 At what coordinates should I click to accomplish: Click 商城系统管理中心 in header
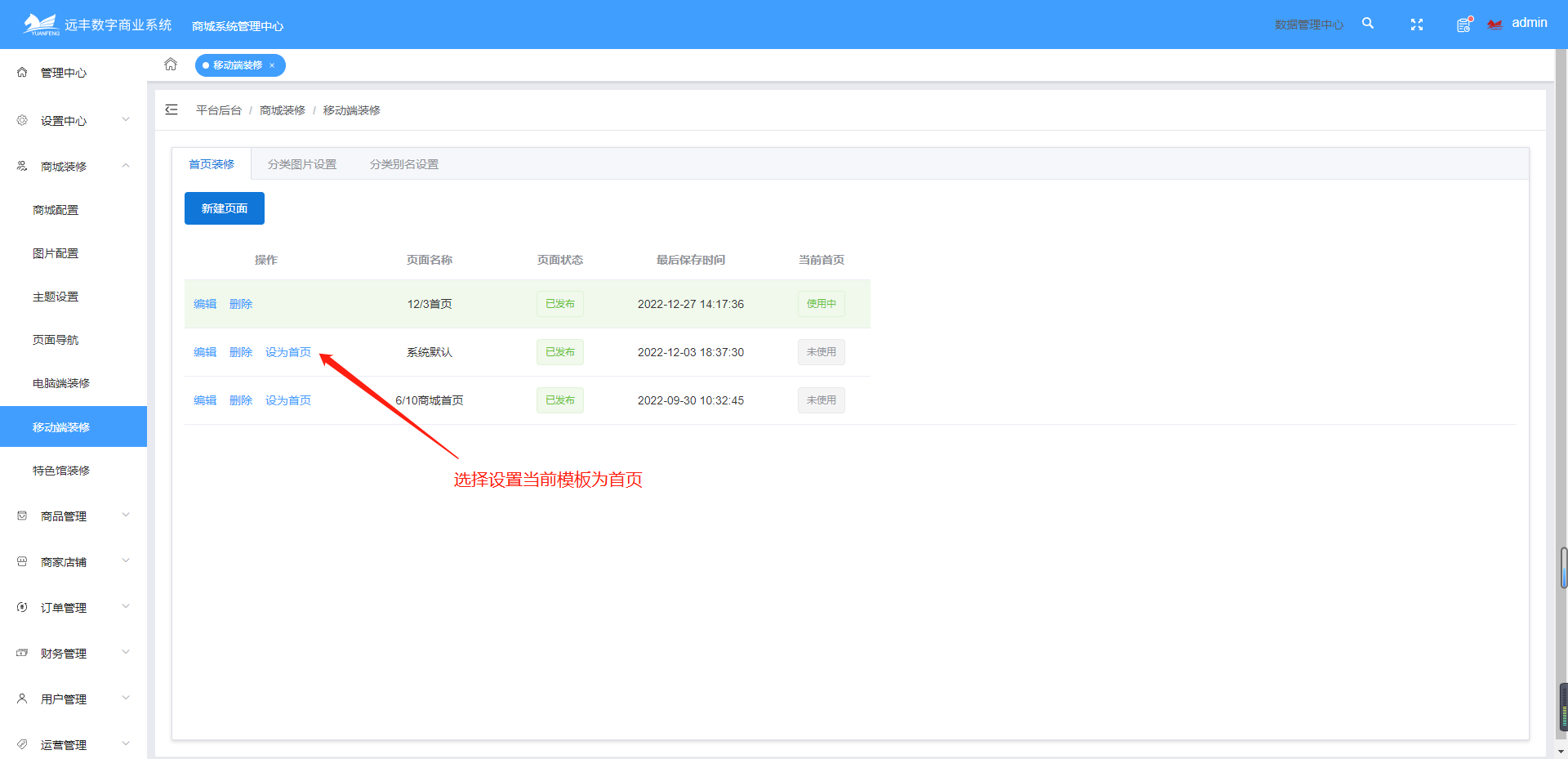coord(238,26)
